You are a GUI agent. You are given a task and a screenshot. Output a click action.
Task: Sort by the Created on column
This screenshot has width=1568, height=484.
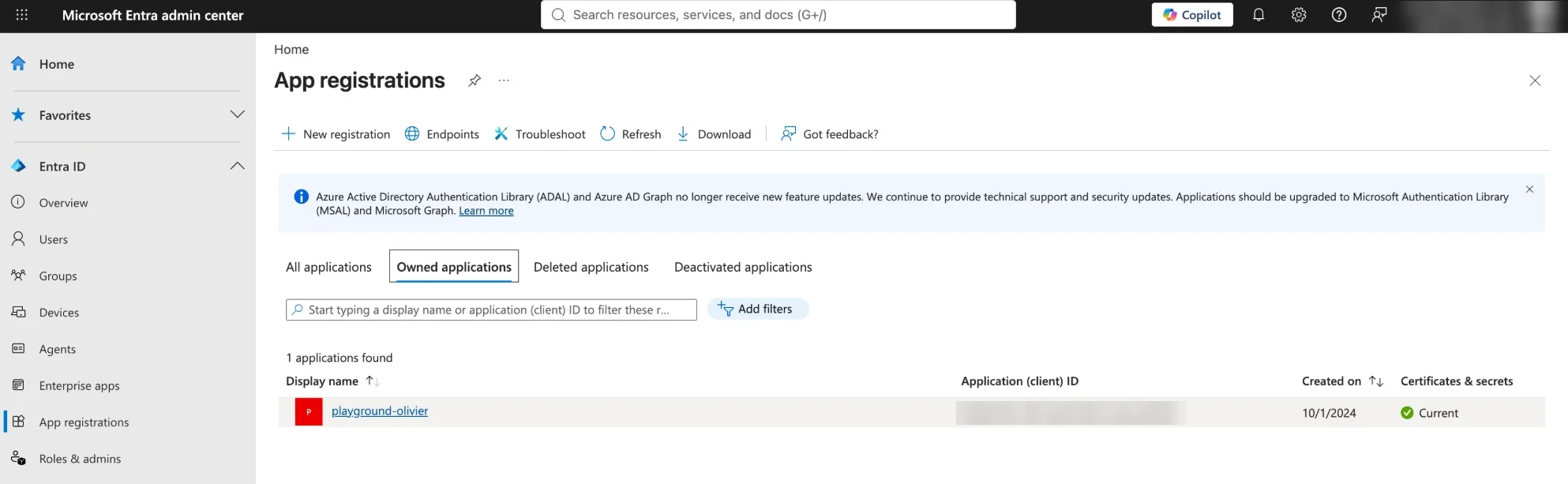coord(1342,381)
